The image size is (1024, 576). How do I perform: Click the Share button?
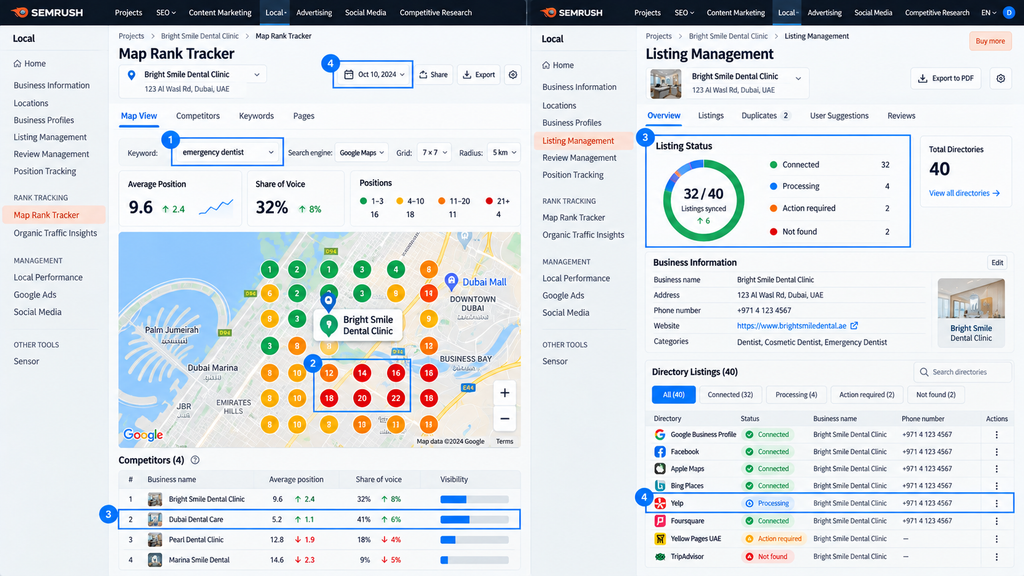434,74
